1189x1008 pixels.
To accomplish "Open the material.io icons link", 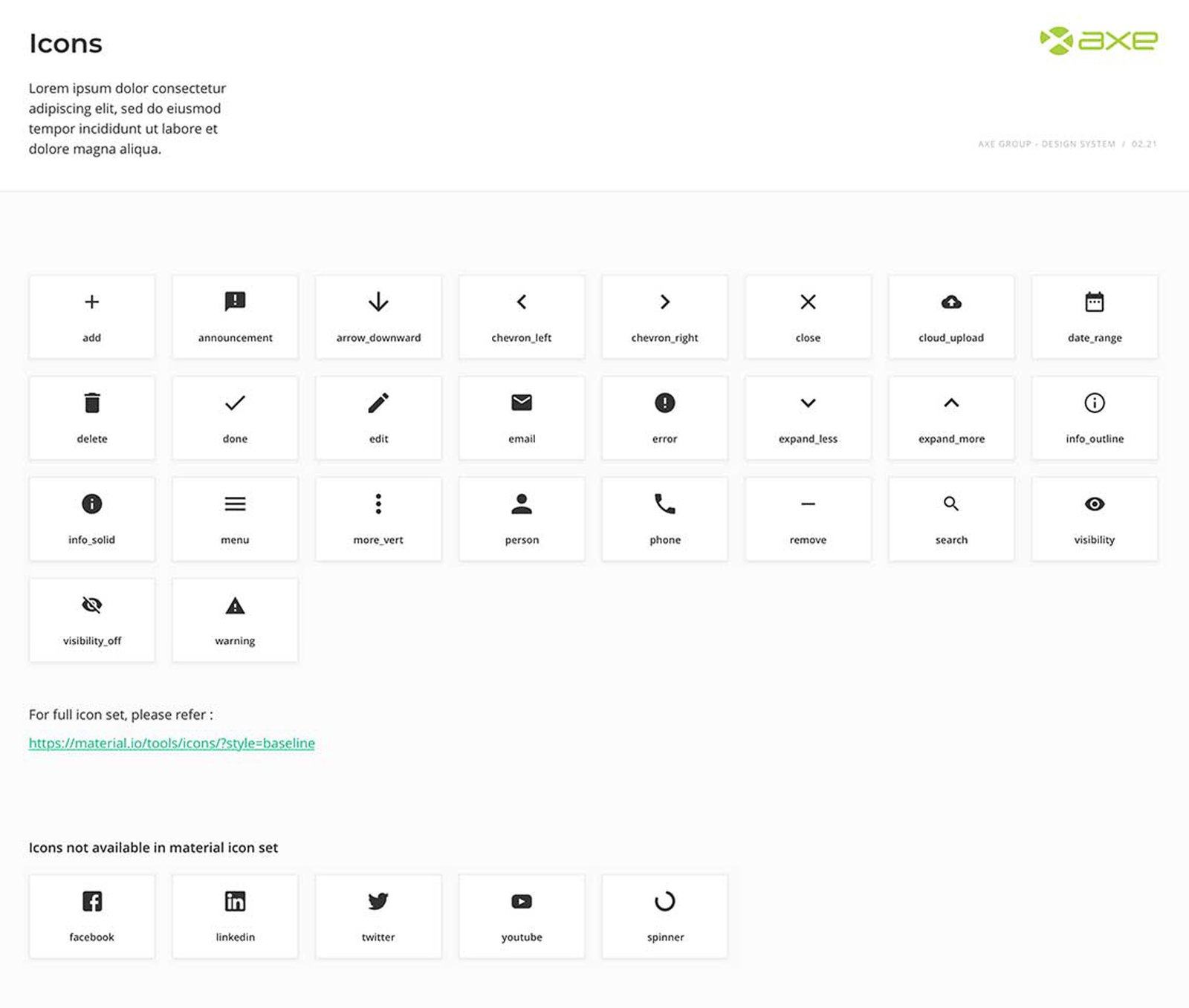I will 172,743.
